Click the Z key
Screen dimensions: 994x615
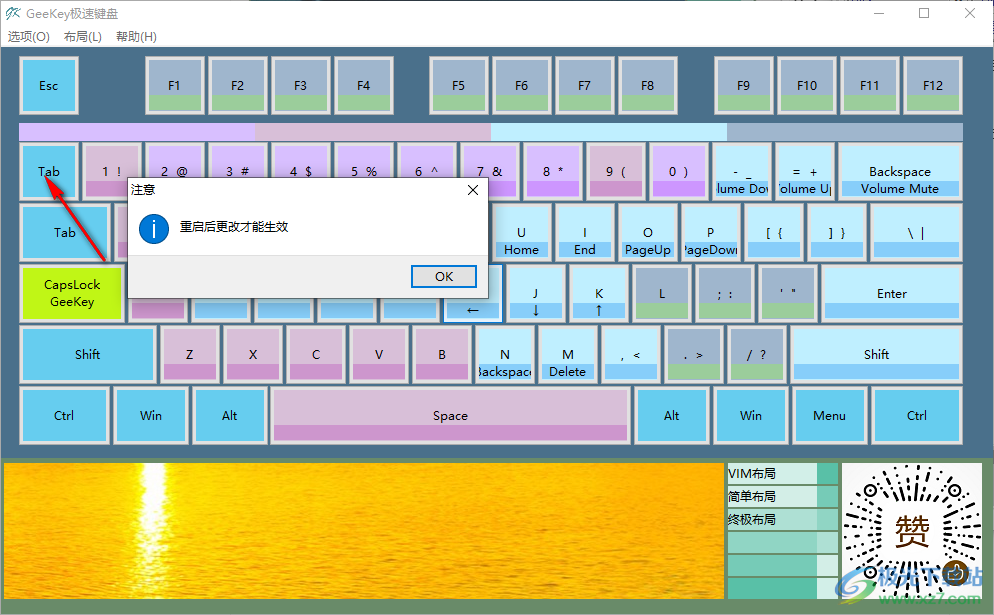(190, 354)
